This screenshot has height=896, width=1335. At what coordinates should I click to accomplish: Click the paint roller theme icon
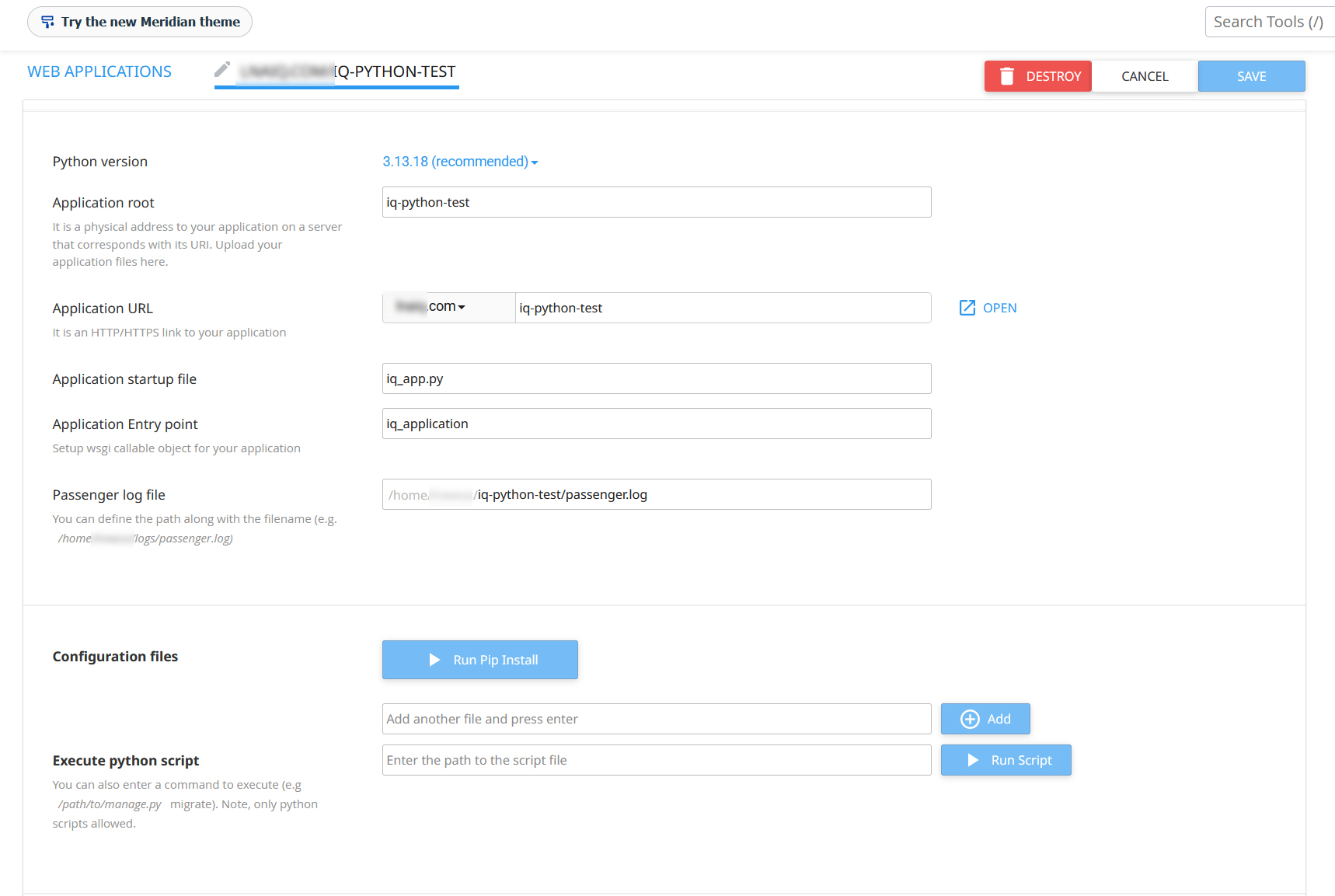[x=47, y=22]
